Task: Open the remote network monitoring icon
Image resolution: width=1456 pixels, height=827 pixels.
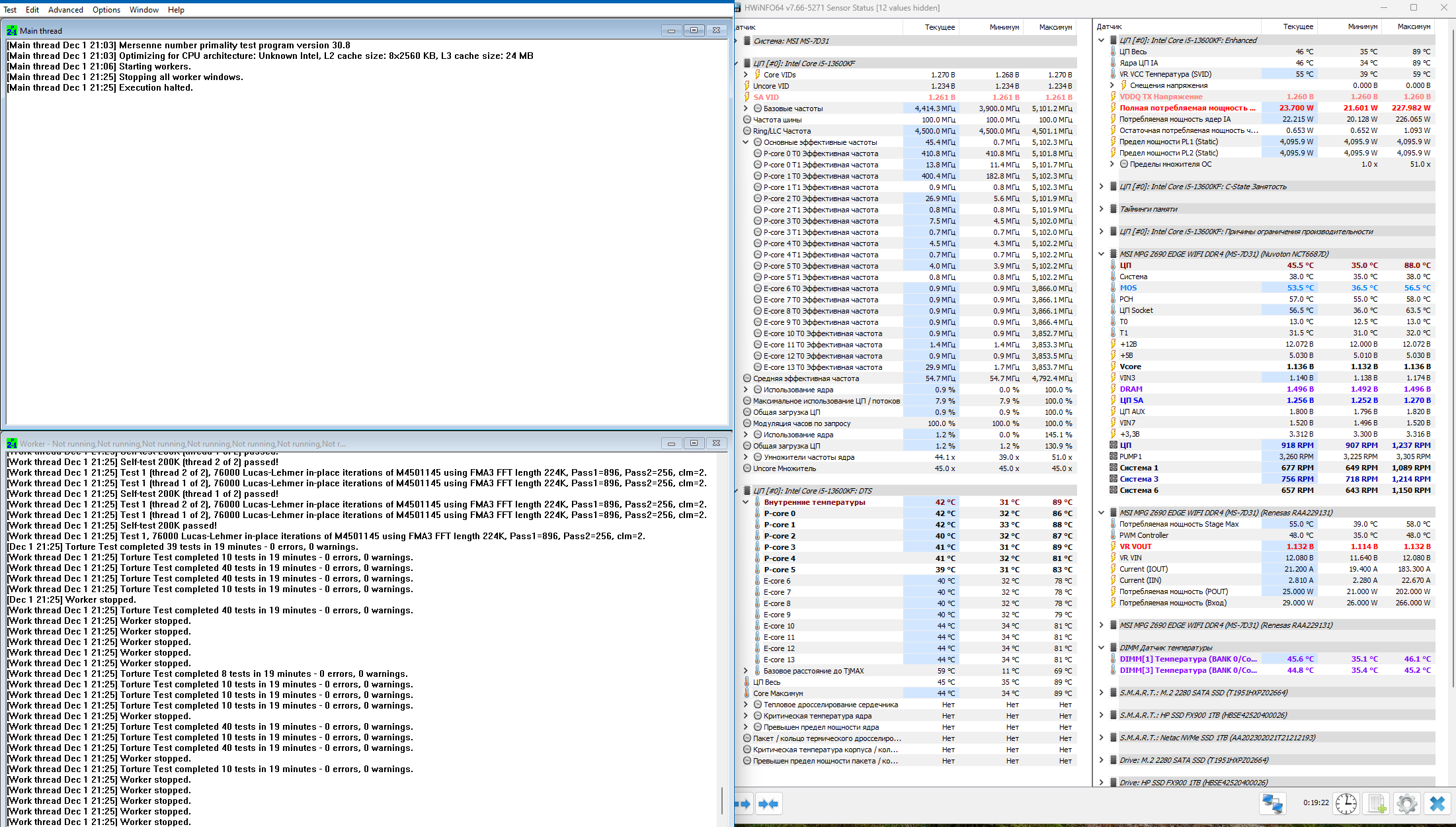Action: (1272, 804)
